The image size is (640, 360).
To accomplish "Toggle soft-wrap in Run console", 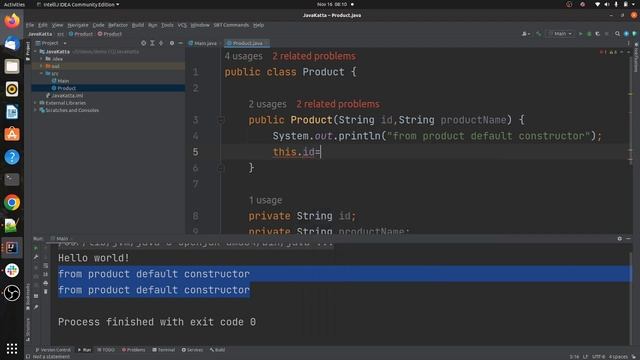I will coord(45,266).
